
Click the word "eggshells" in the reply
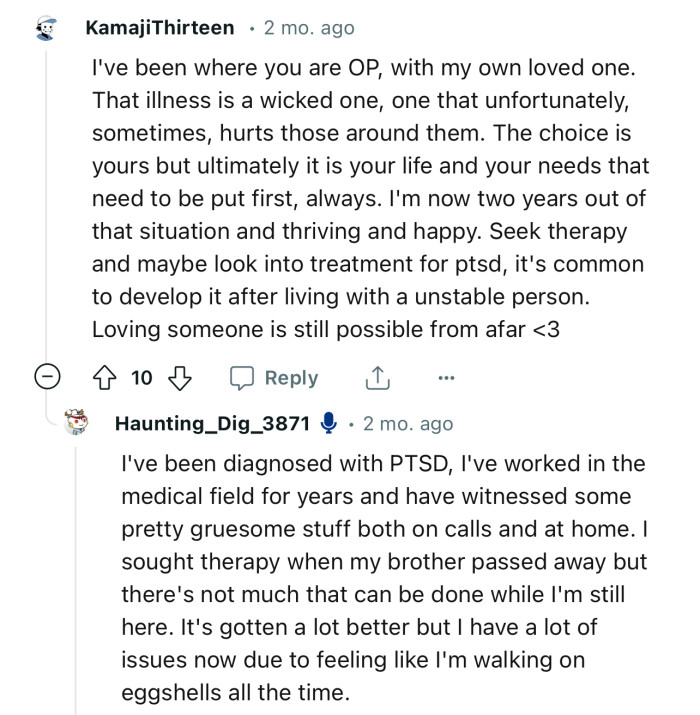(x=167, y=689)
